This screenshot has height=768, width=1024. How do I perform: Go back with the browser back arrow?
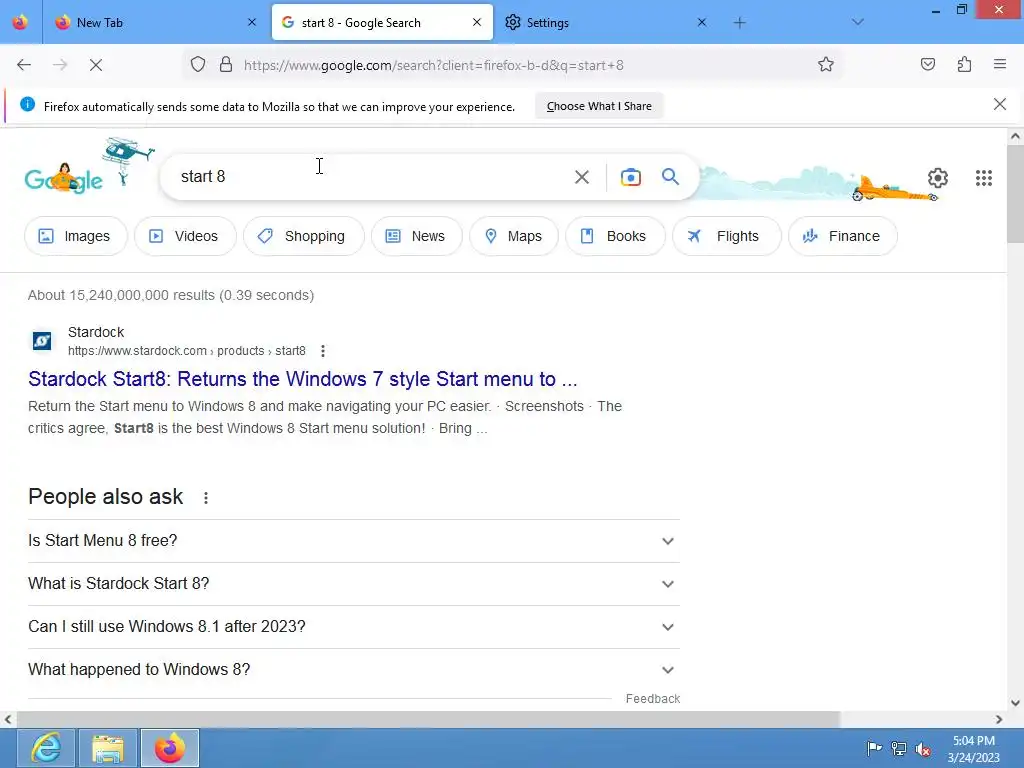click(x=24, y=65)
